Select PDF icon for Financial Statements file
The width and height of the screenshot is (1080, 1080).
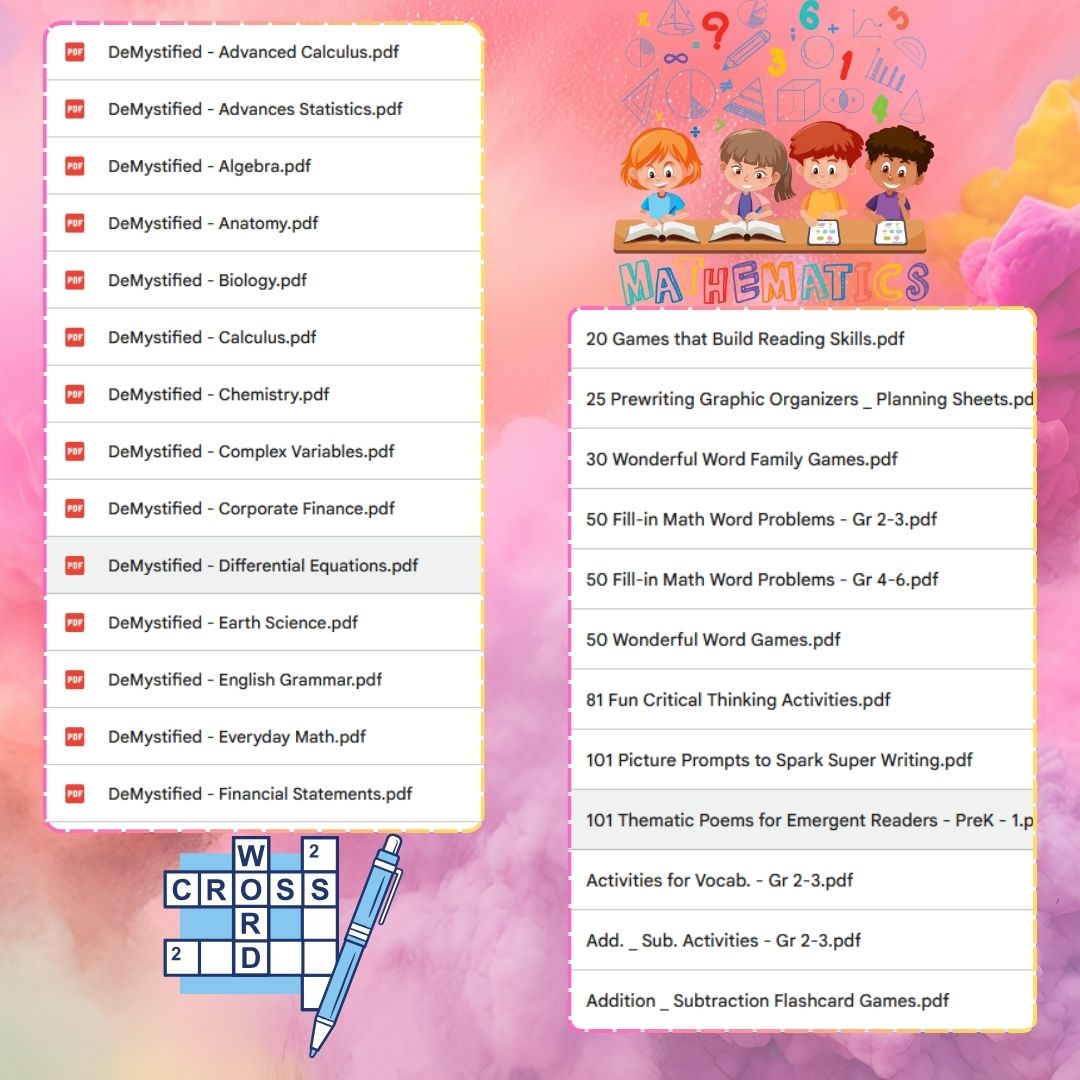click(x=75, y=793)
